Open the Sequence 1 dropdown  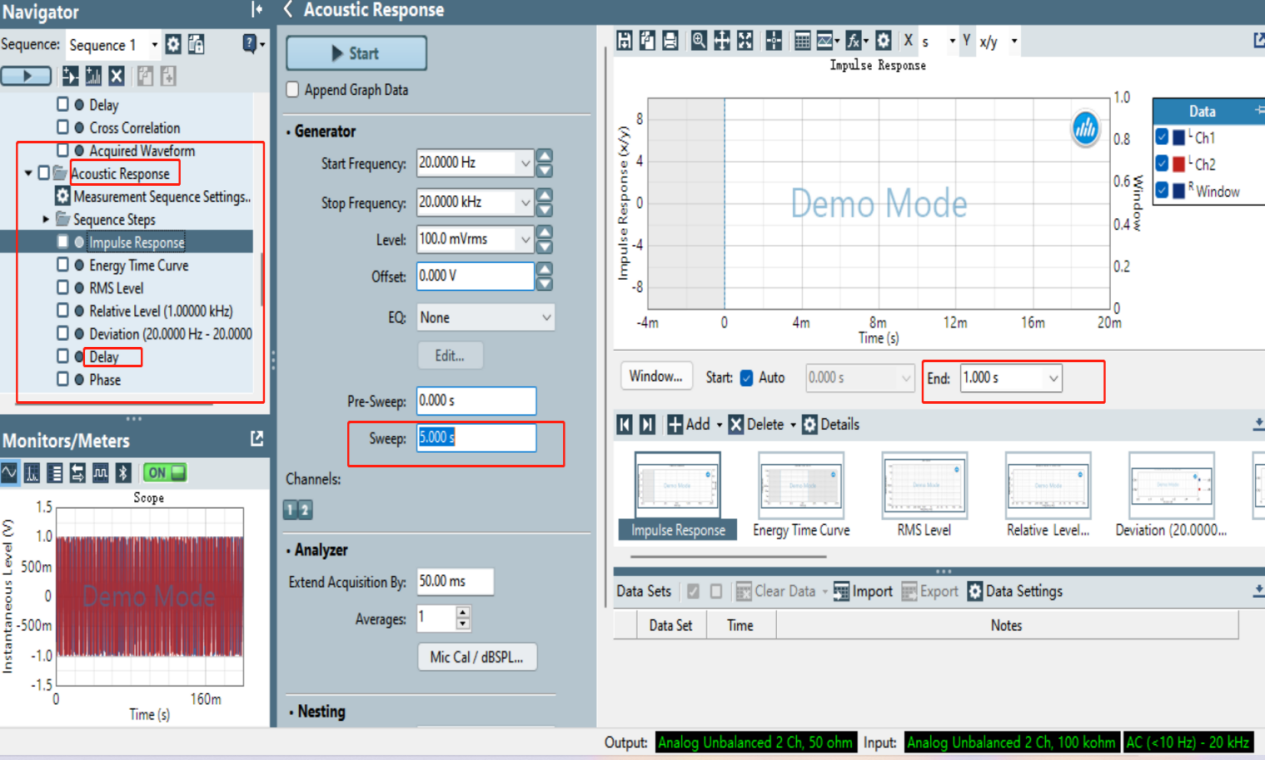154,45
